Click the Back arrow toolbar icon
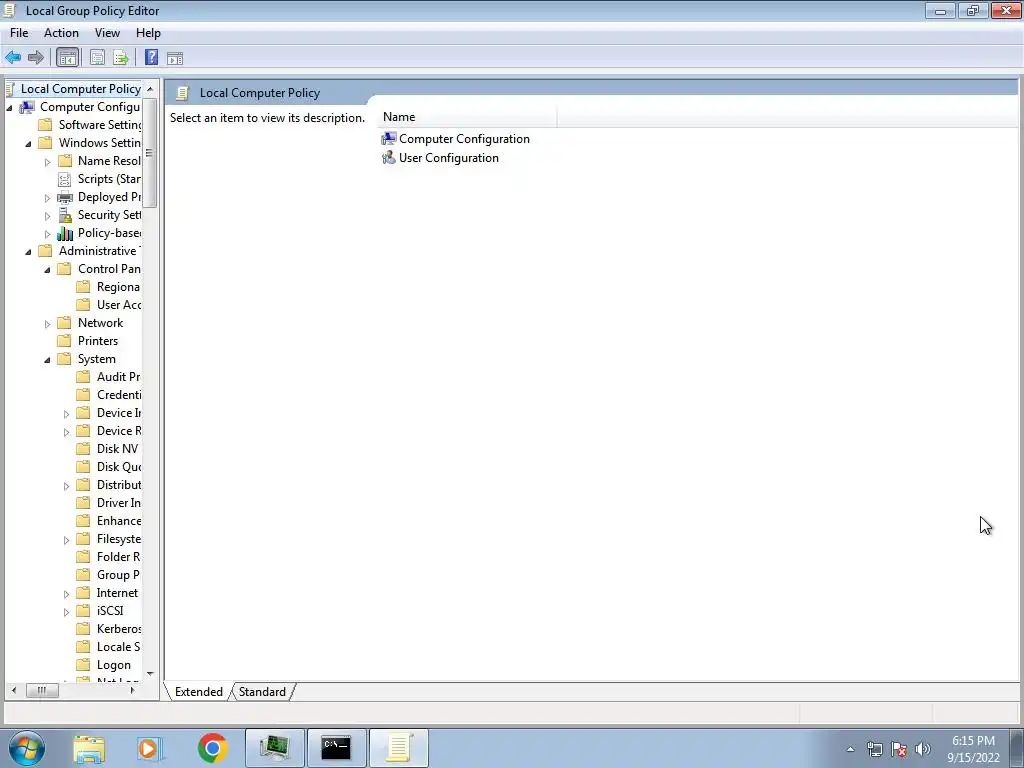The width and height of the screenshot is (1024, 768). click(x=13, y=57)
